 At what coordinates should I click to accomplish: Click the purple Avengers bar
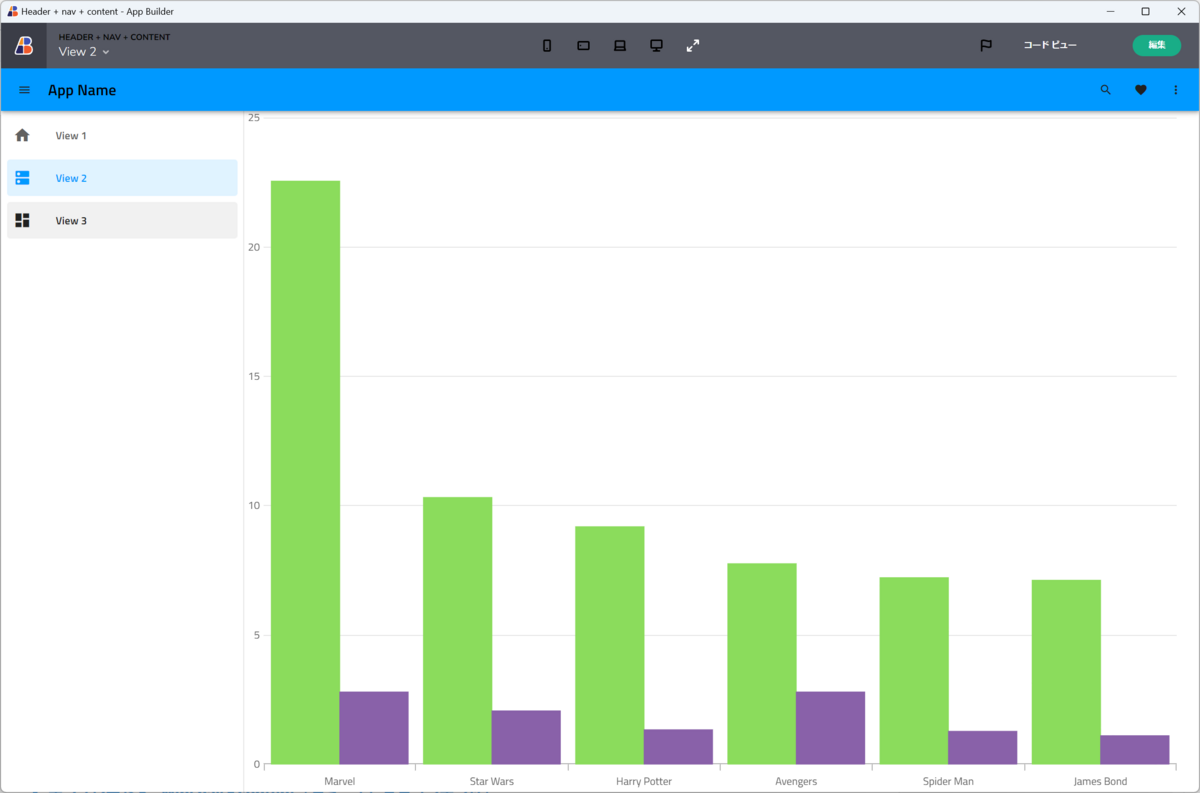pos(831,728)
